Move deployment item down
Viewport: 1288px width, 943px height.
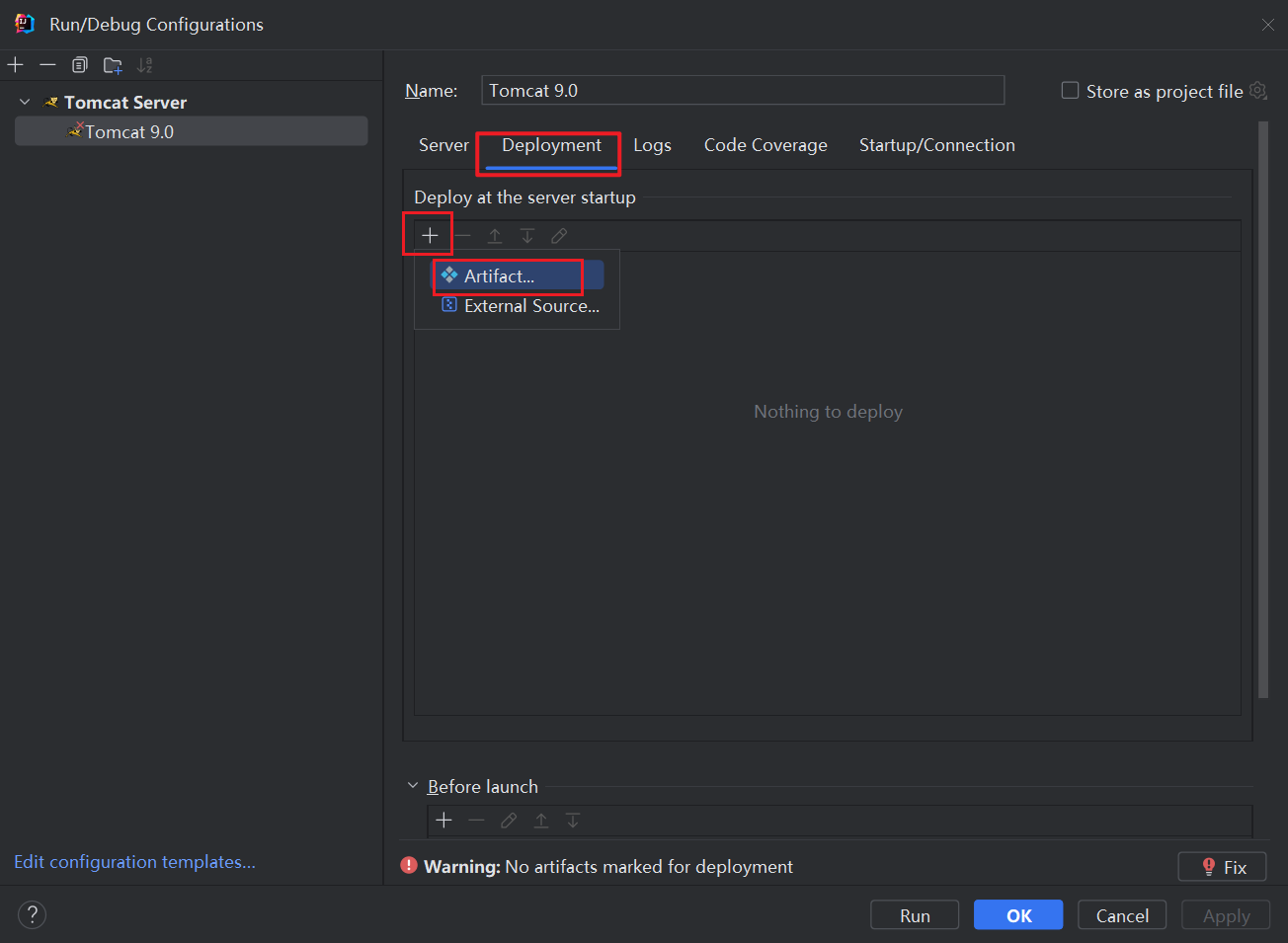click(x=527, y=235)
